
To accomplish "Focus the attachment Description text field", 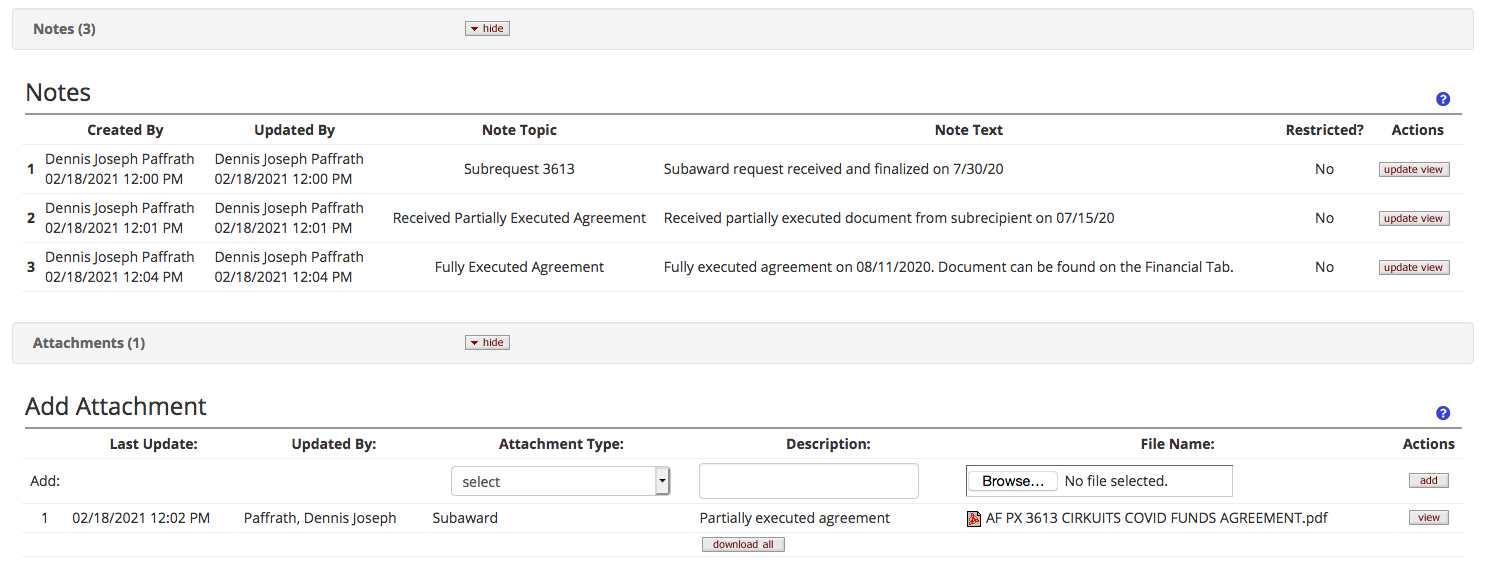I will [808, 481].
